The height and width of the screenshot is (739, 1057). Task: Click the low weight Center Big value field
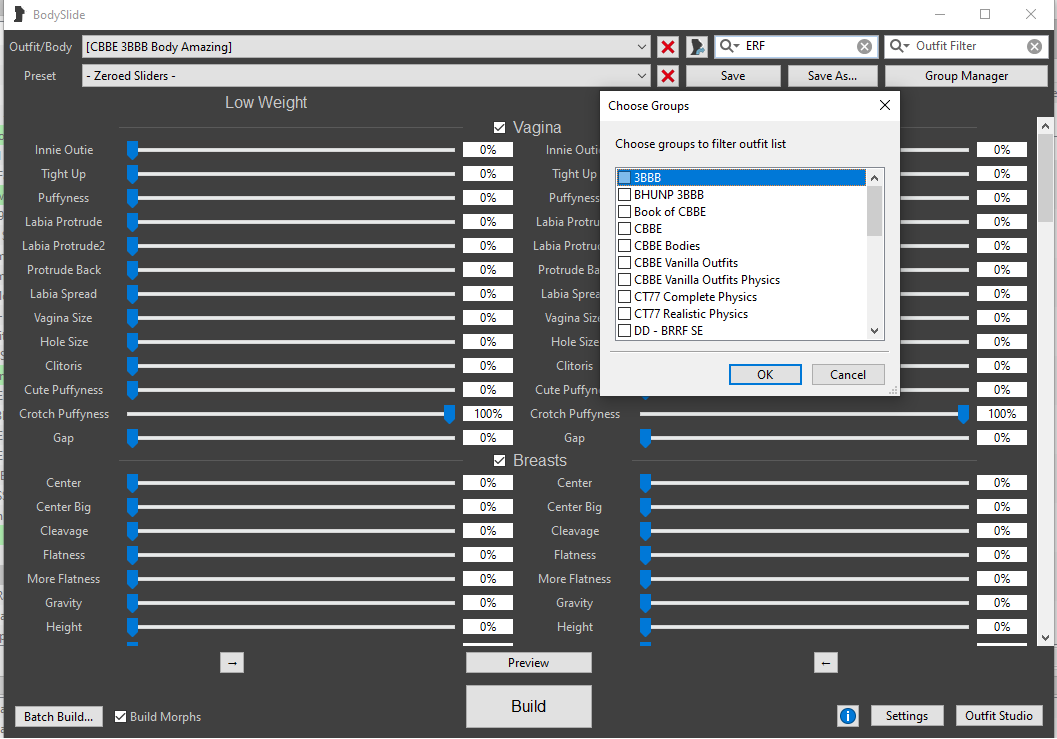point(488,507)
